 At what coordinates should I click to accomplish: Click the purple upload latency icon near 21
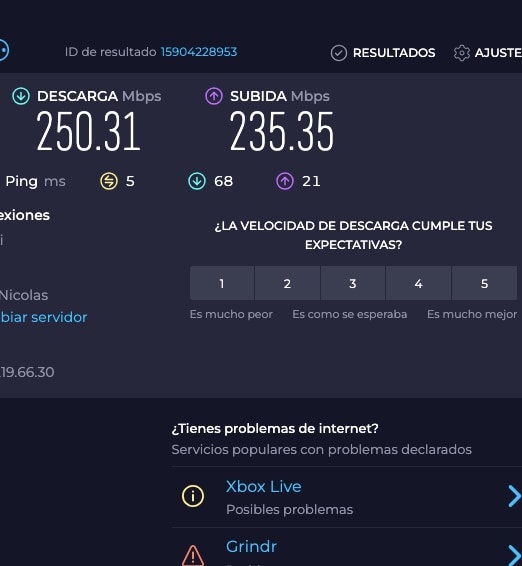tap(285, 181)
